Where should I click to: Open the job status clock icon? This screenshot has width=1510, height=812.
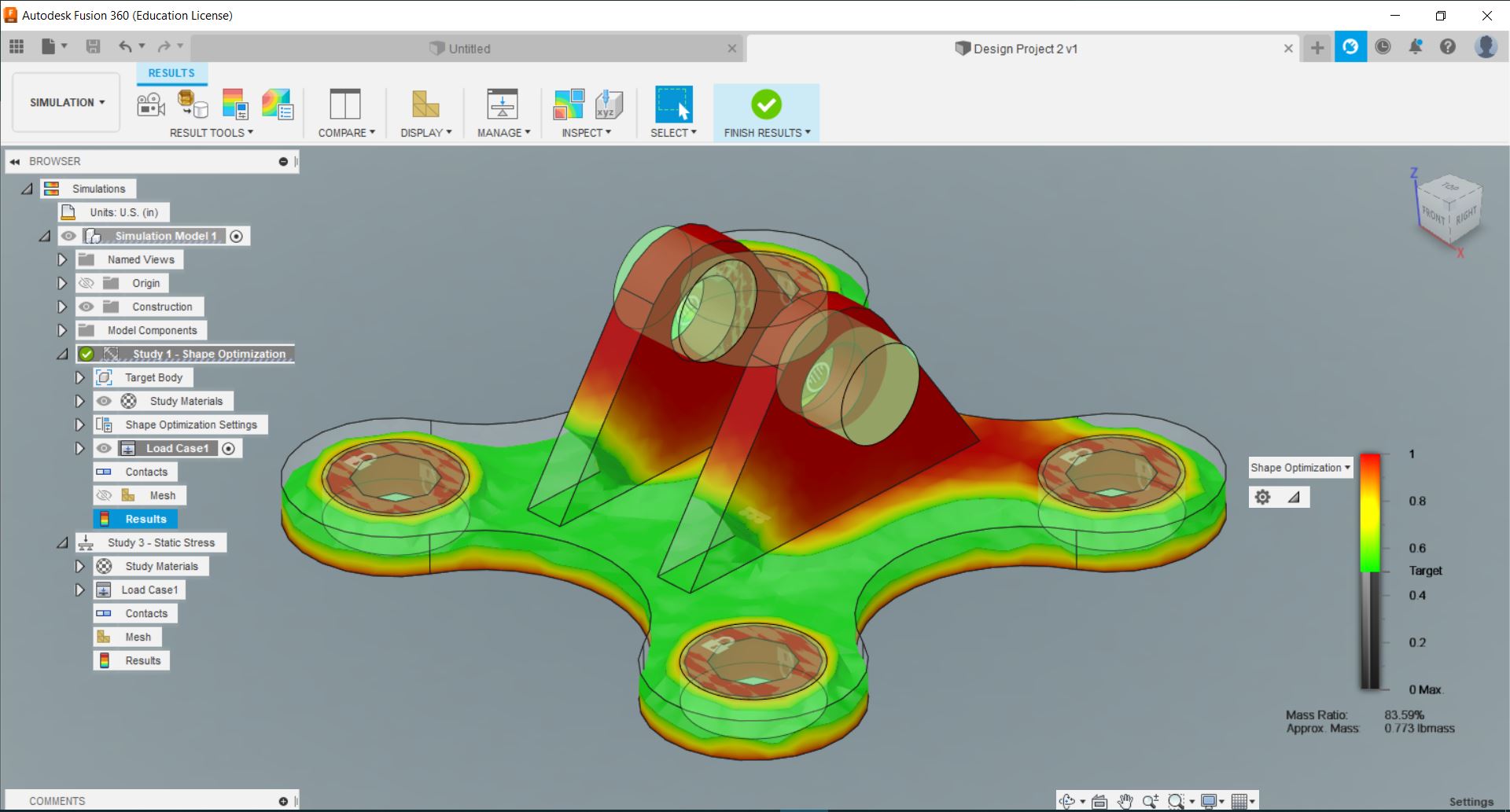(x=1383, y=47)
